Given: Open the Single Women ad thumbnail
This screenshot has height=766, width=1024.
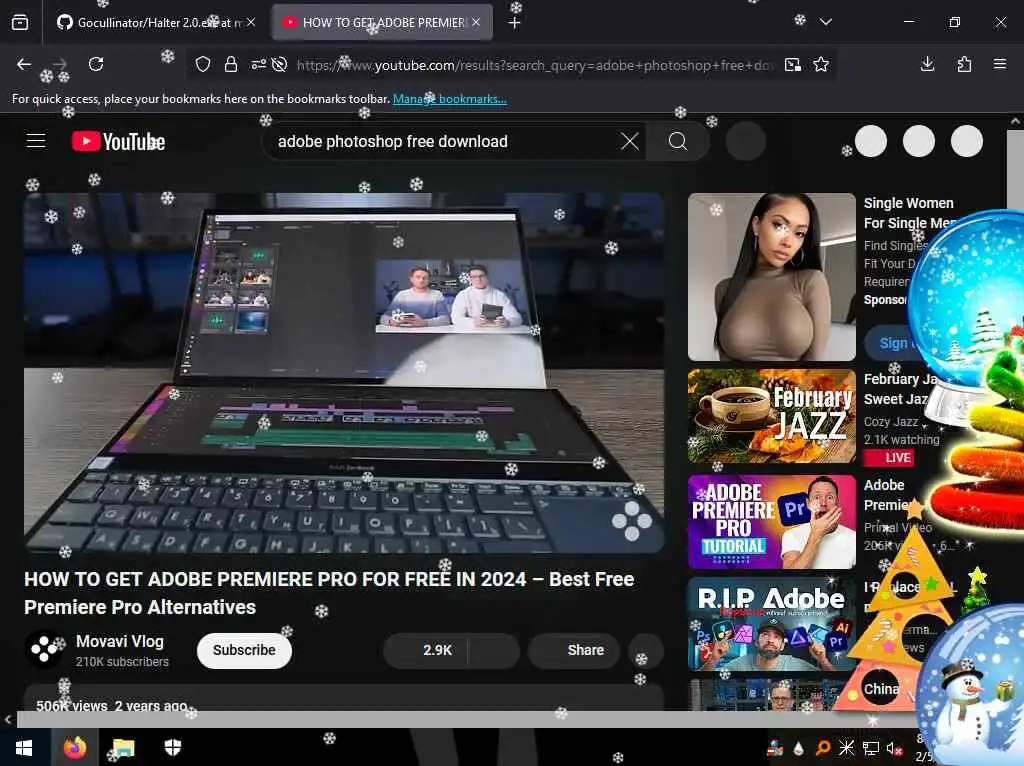Looking at the screenshot, I should pos(771,277).
